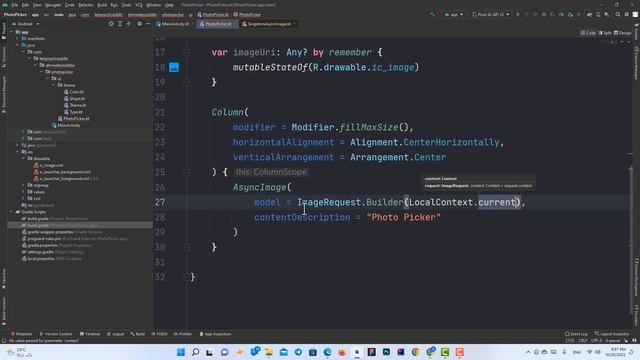Image resolution: width=640 pixels, height=360 pixels.
Task: Open the app run configuration dropdown
Action: (453, 14)
